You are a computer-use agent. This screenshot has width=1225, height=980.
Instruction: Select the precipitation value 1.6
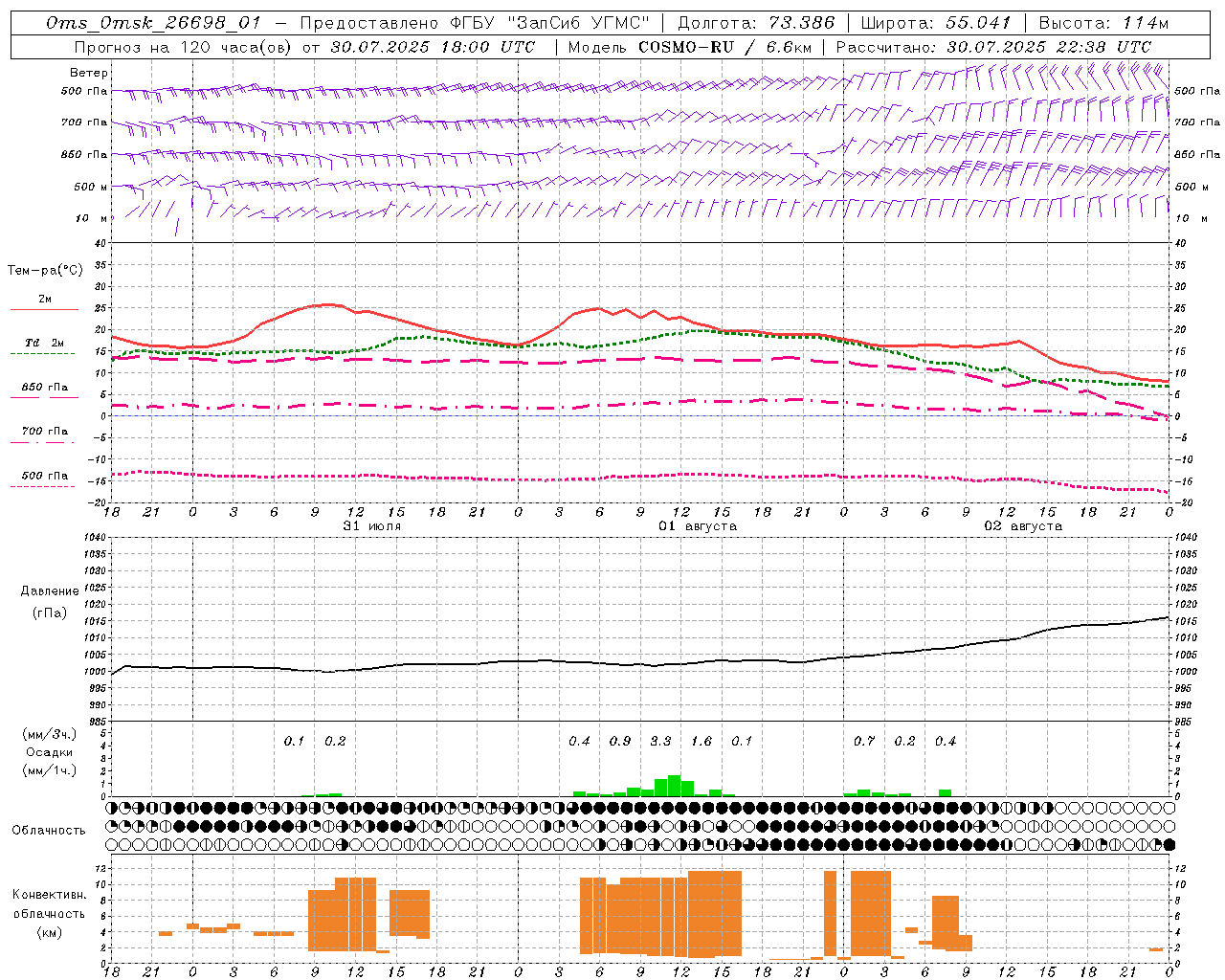[x=702, y=741]
